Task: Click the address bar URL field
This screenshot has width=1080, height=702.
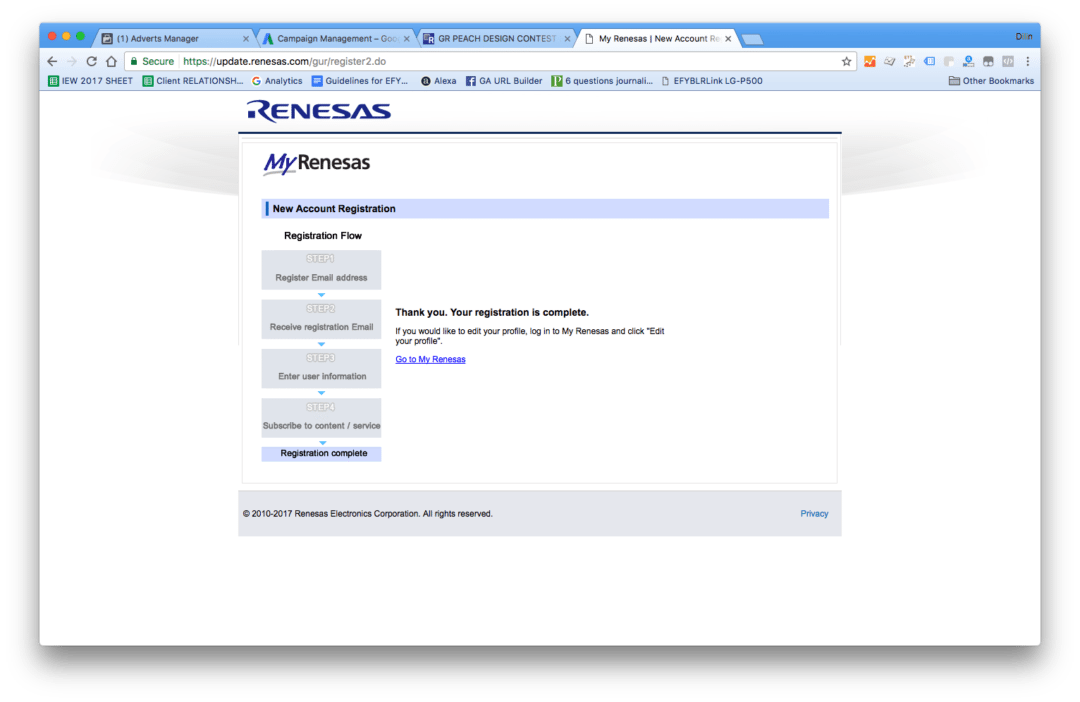Action: (x=500, y=61)
